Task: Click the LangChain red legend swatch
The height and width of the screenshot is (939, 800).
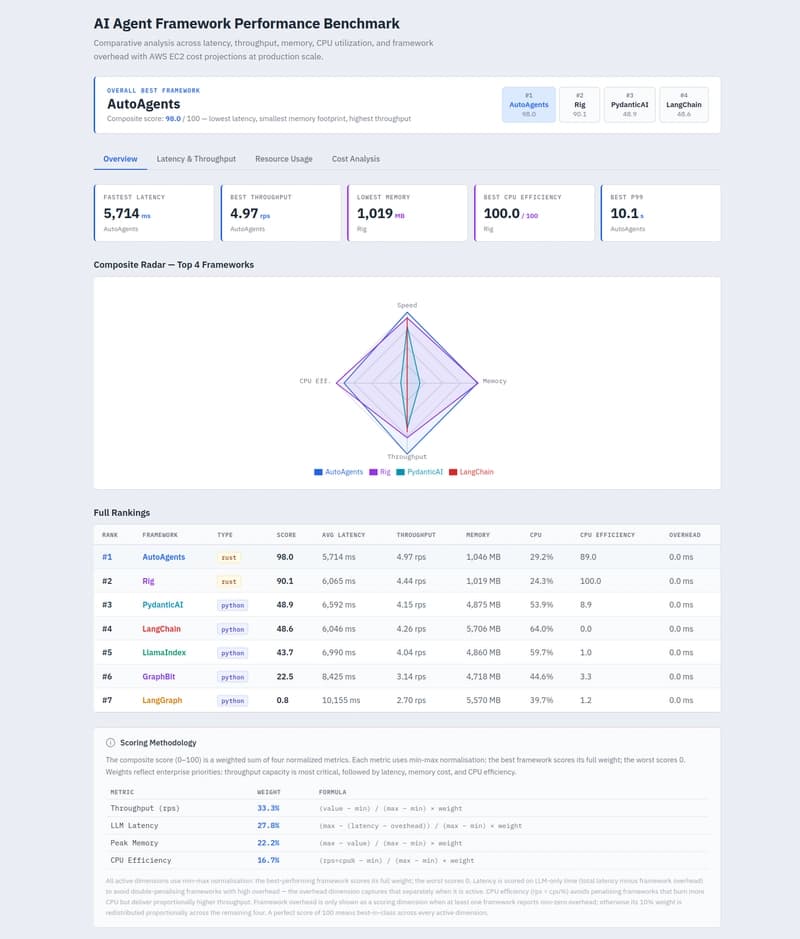Action: 453,471
